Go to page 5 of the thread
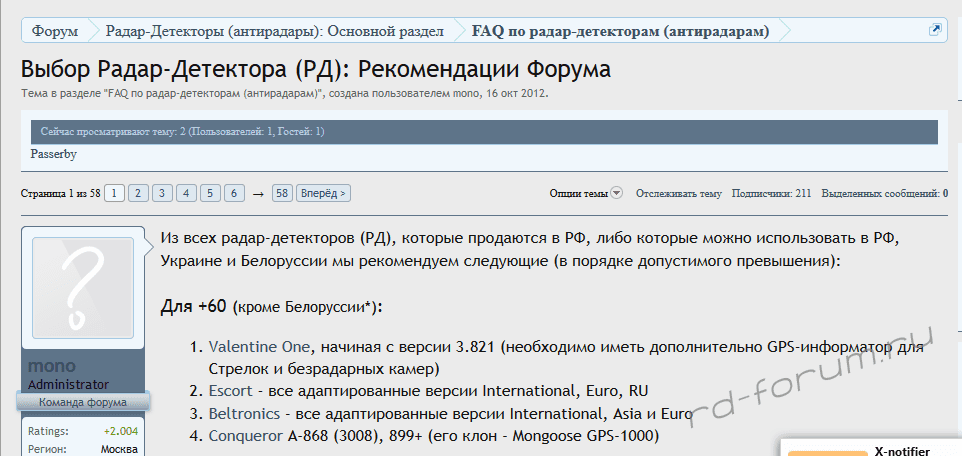This screenshot has height=456, width=962. [210, 193]
